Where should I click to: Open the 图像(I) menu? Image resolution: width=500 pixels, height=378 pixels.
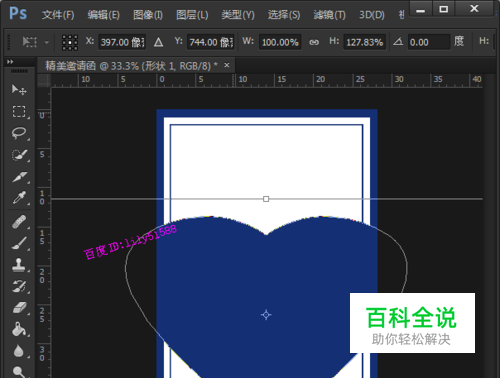click(148, 15)
